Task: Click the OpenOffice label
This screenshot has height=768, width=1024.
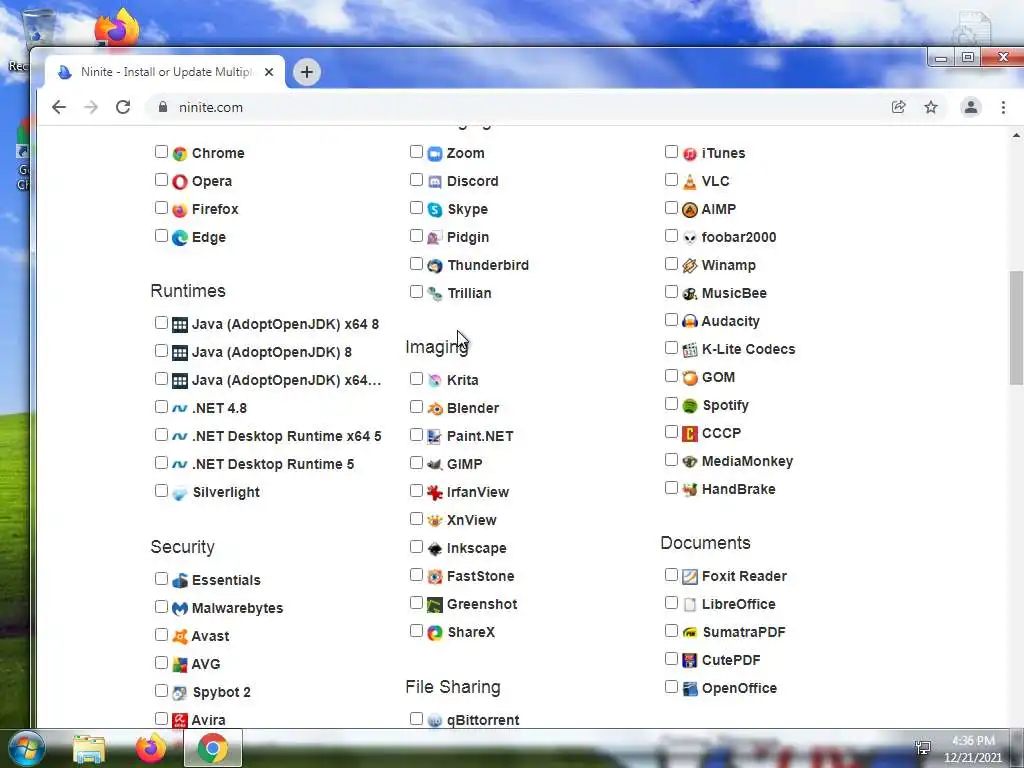Action: [739, 689]
